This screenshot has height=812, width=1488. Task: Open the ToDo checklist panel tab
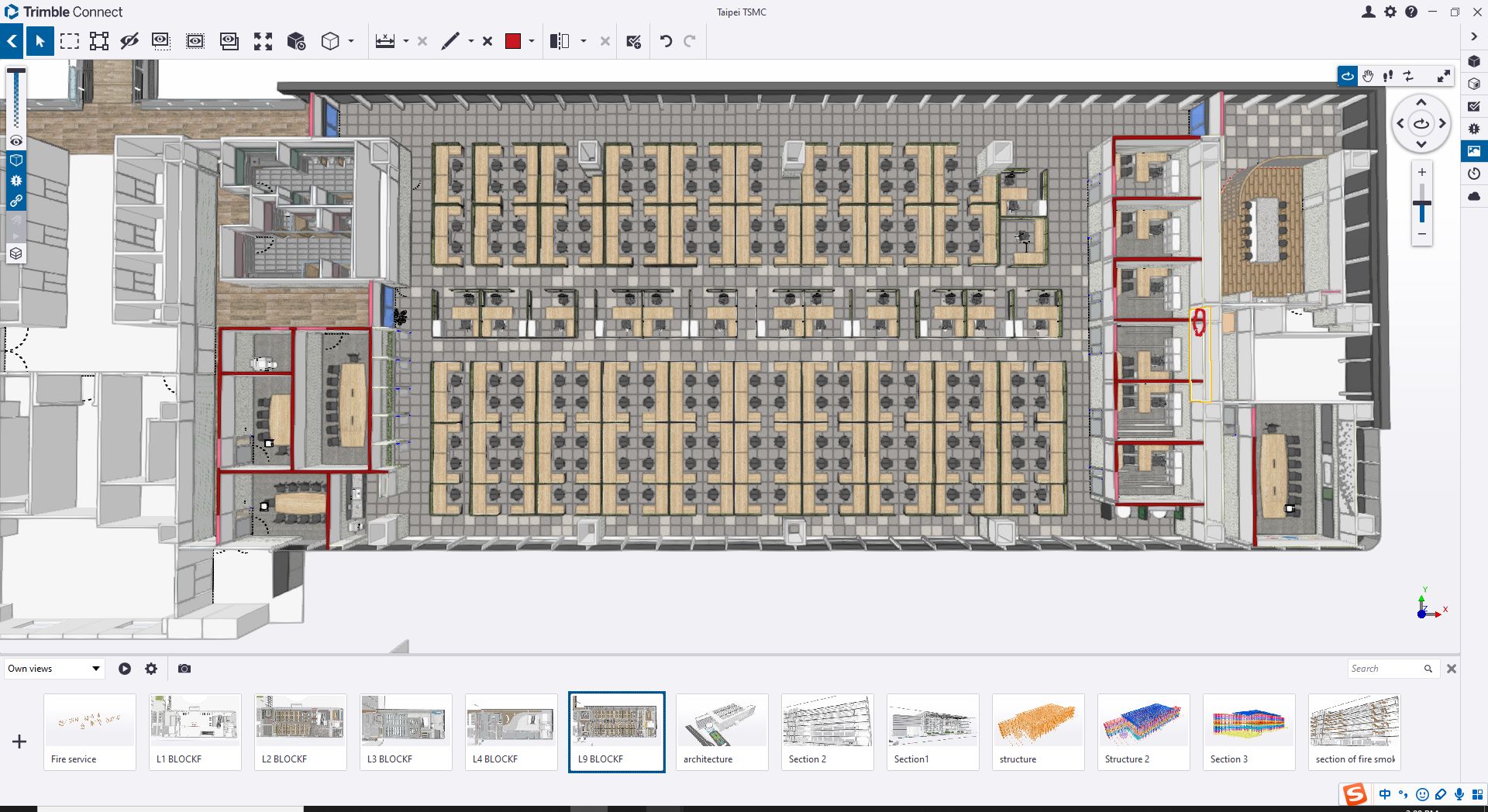(x=1474, y=106)
